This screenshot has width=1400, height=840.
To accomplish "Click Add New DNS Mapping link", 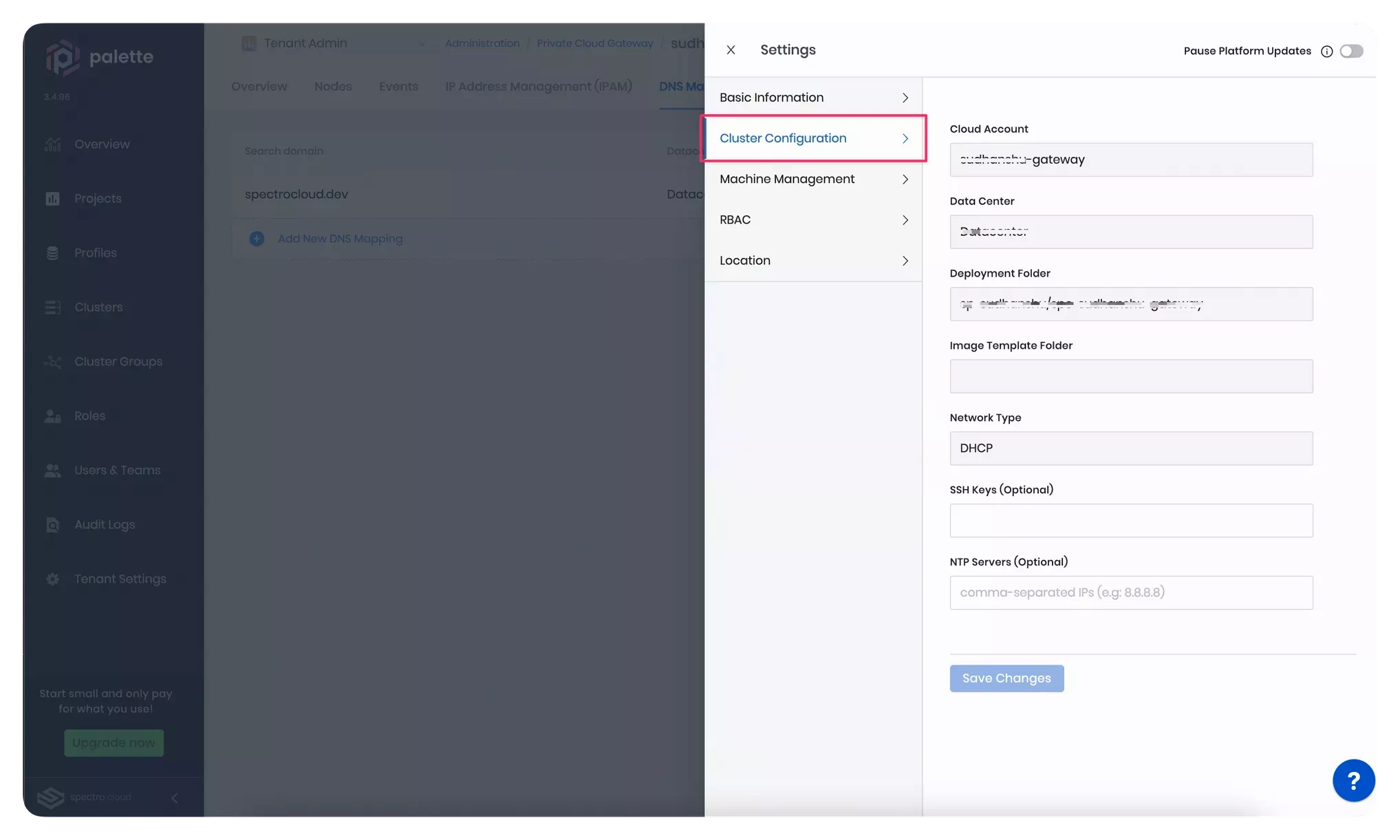I will pyautogui.click(x=340, y=238).
